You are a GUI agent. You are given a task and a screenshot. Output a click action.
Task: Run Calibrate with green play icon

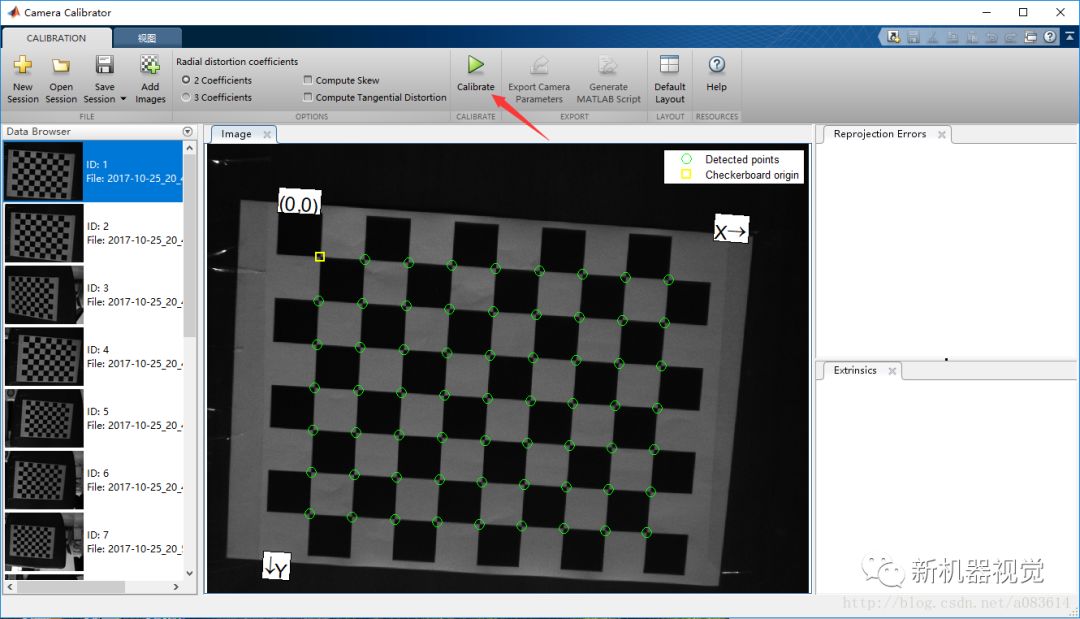(475, 74)
